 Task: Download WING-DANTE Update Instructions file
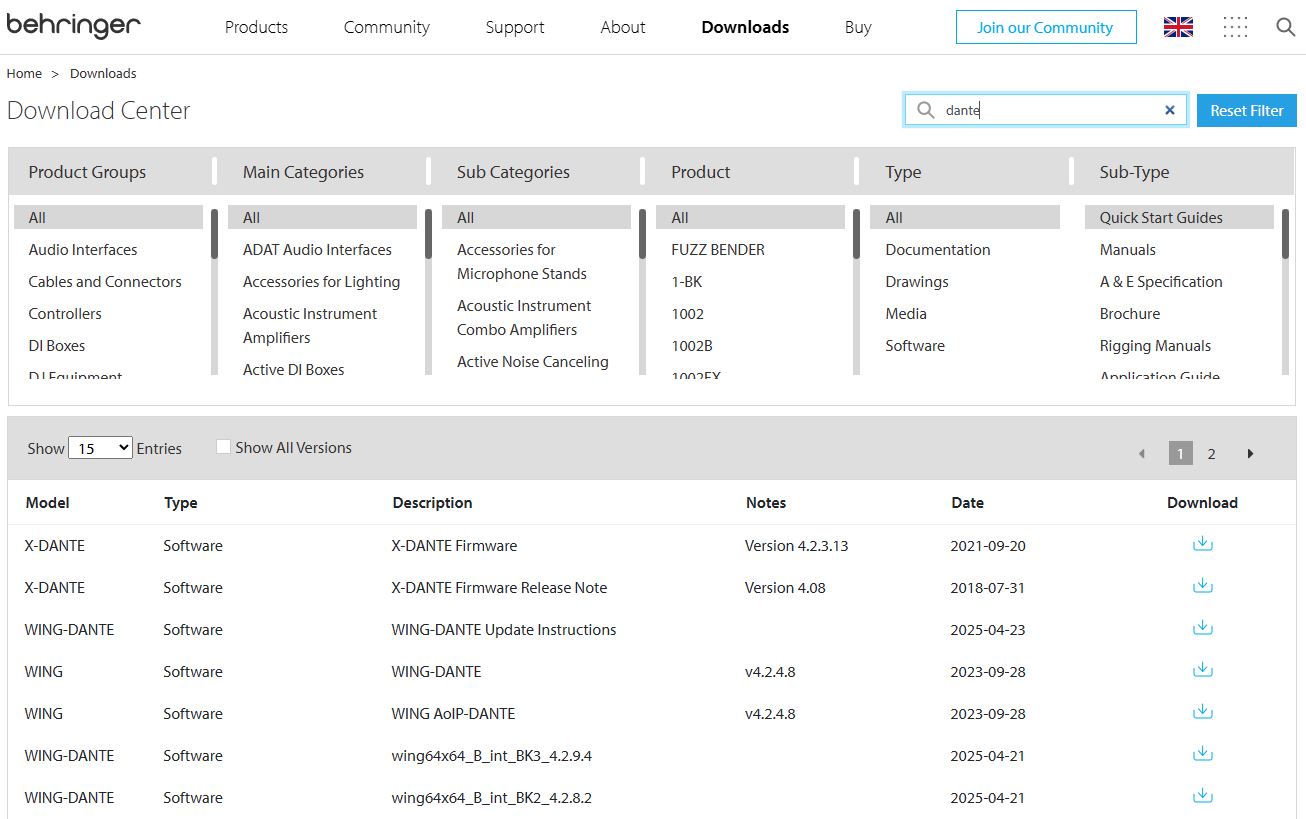tap(1203, 628)
